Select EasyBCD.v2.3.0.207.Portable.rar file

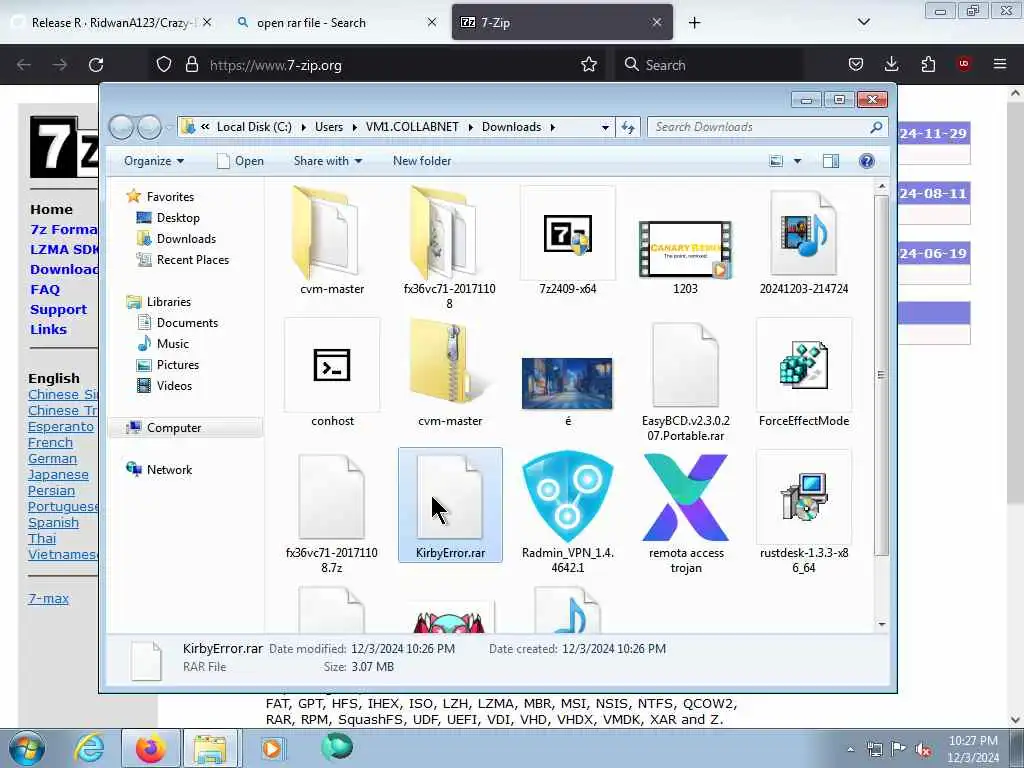point(685,380)
